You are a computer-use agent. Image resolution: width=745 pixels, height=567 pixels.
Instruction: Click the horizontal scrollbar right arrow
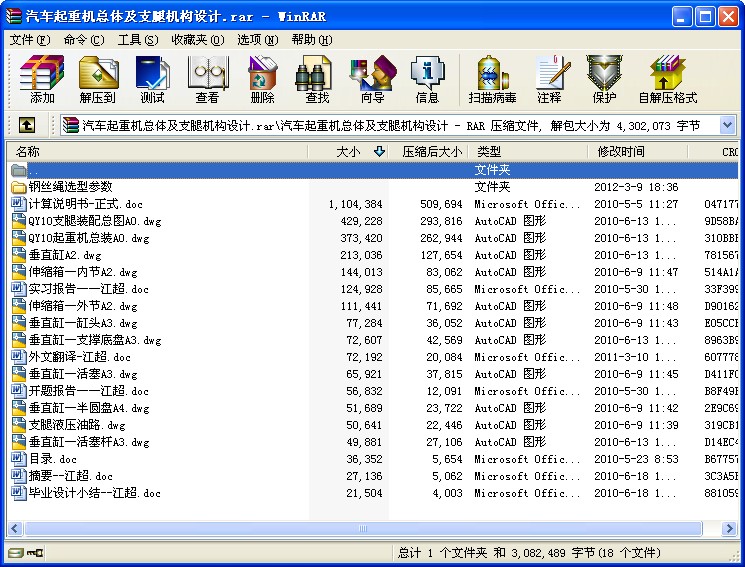[x=729, y=529]
